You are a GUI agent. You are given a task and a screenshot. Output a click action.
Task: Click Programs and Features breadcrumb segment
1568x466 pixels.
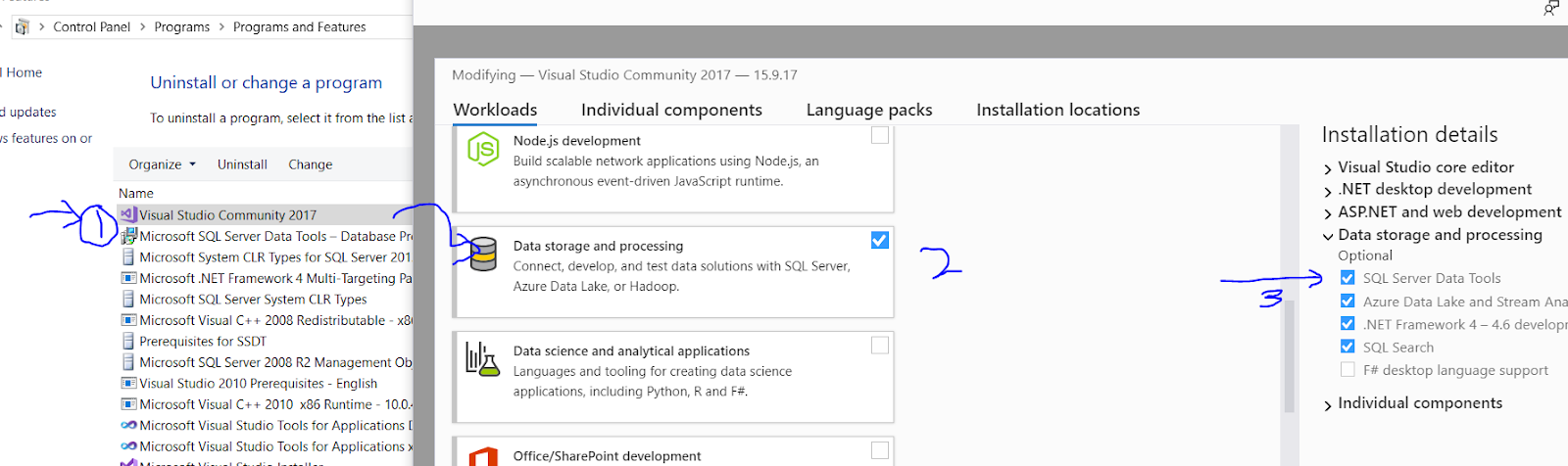300,27
